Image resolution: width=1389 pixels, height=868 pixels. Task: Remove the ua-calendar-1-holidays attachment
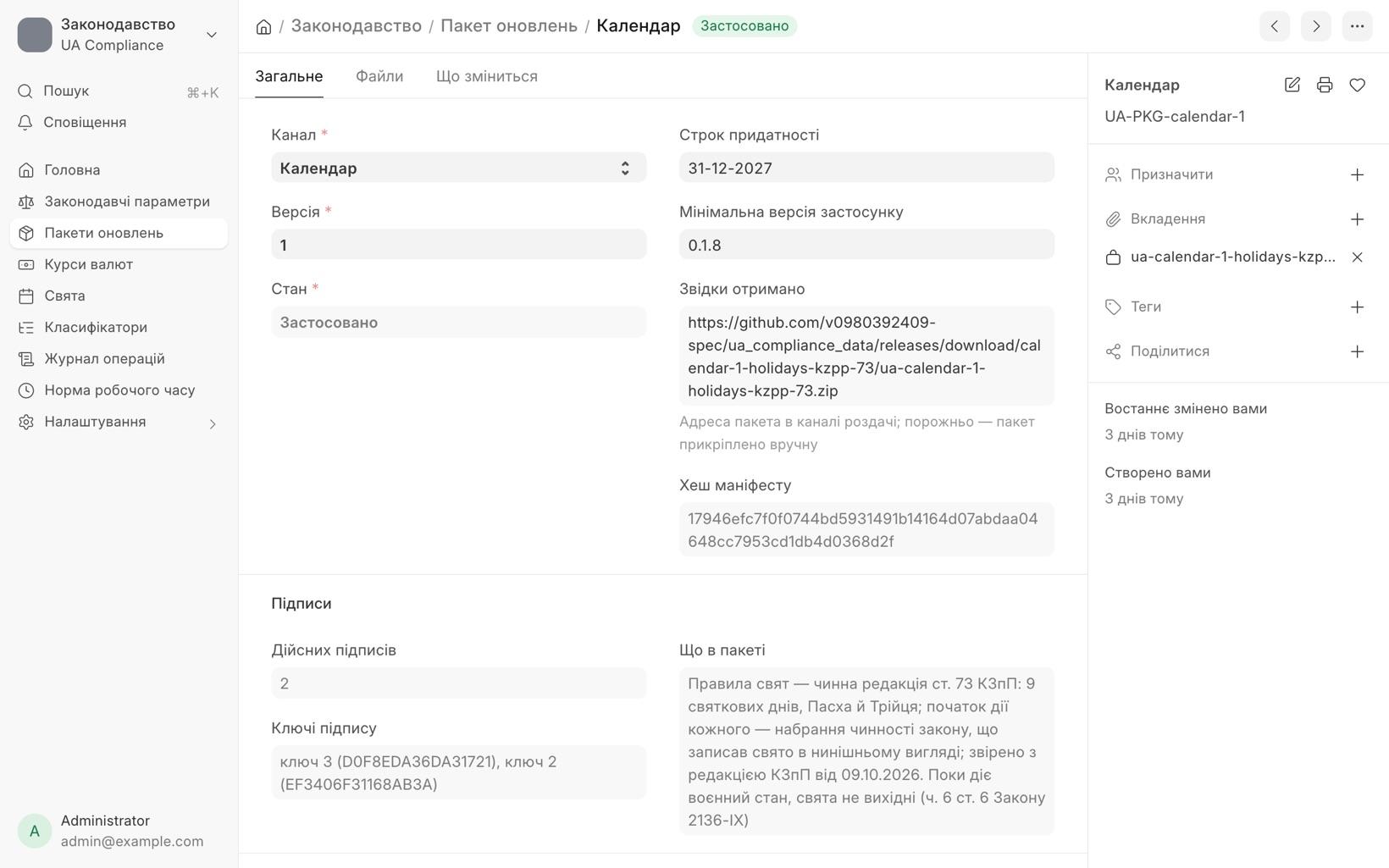[1357, 257]
